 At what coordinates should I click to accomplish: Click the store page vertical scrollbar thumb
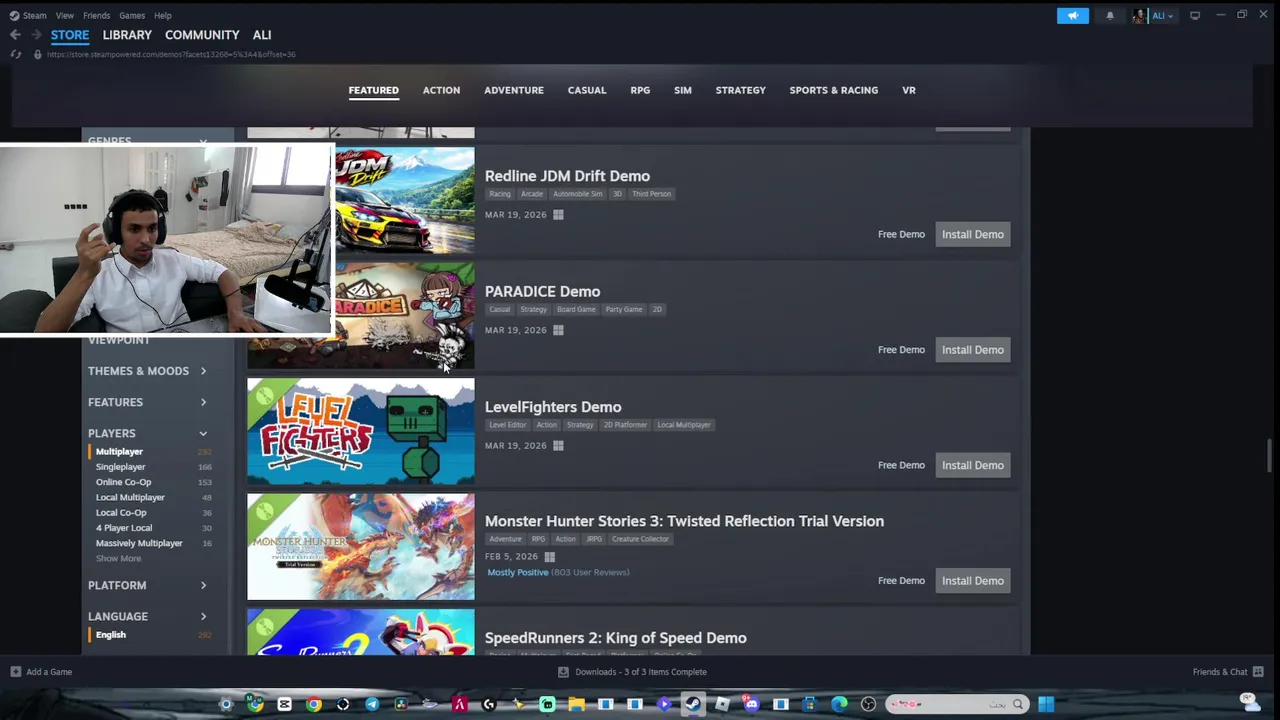coord(1270,456)
